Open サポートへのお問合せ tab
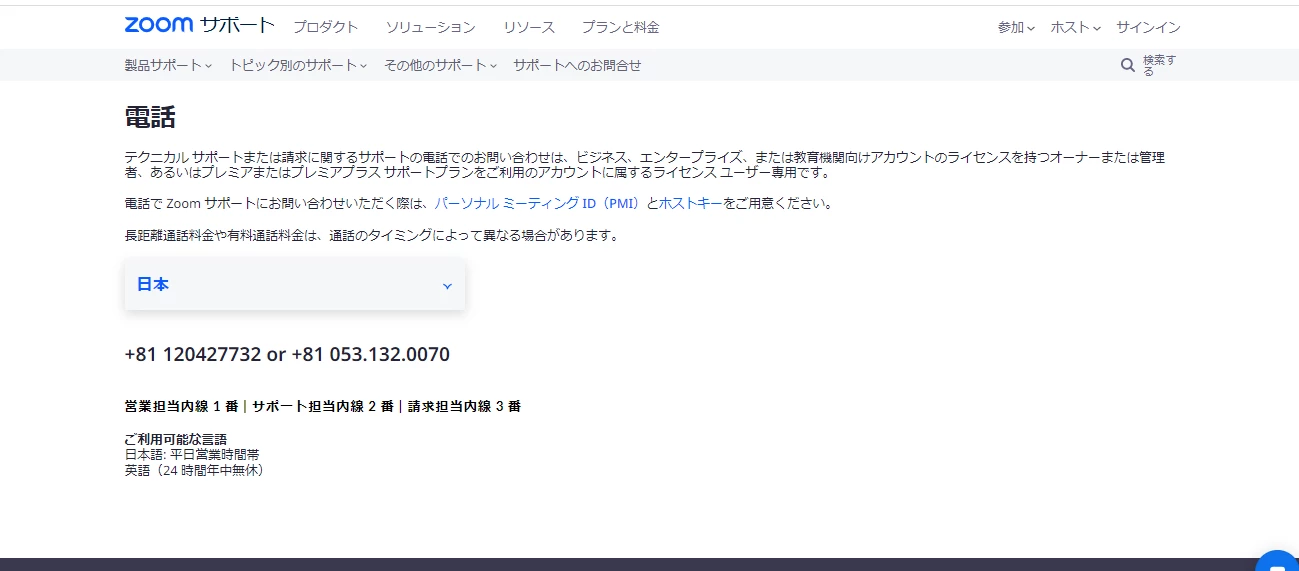Viewport: 1299px width, 571px height. coord(577,65)
